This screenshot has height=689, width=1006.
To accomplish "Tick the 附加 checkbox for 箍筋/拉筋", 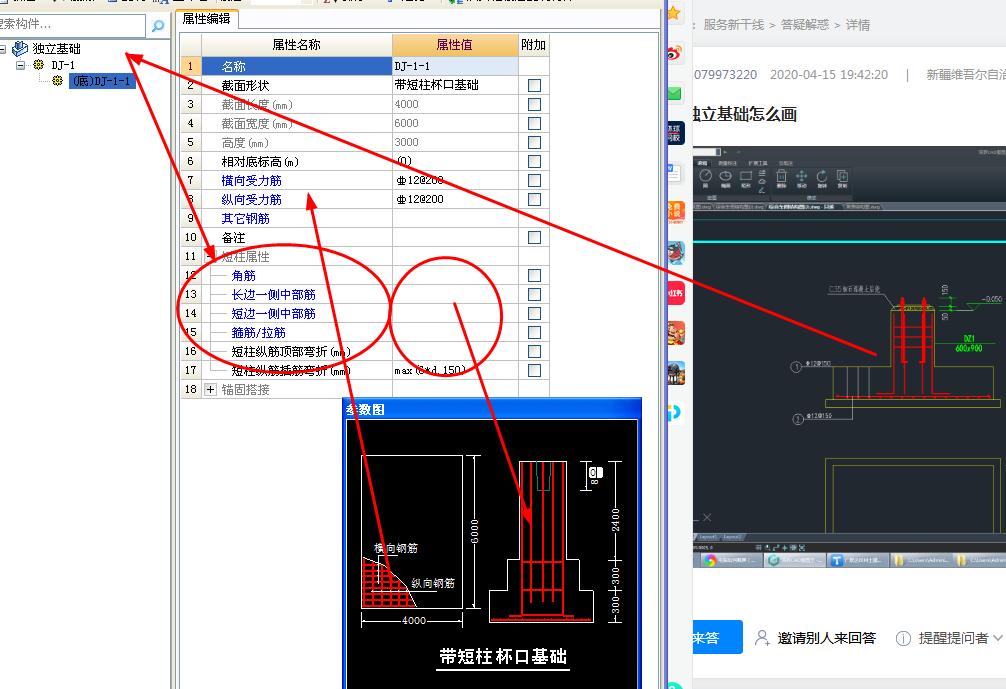I will pyautogui.click(x=534, y=332).
